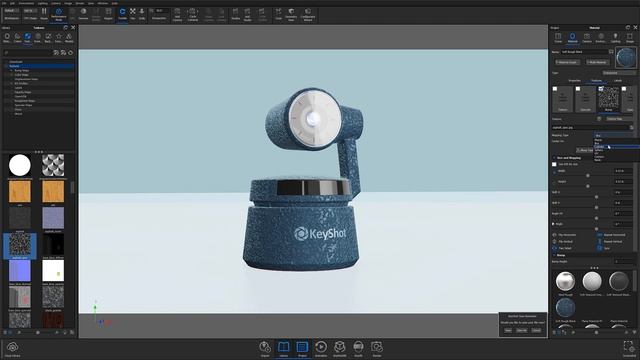Save material to library icon beside Name
Viewport: 640px width, 360px height.
[x=611, y=52]
